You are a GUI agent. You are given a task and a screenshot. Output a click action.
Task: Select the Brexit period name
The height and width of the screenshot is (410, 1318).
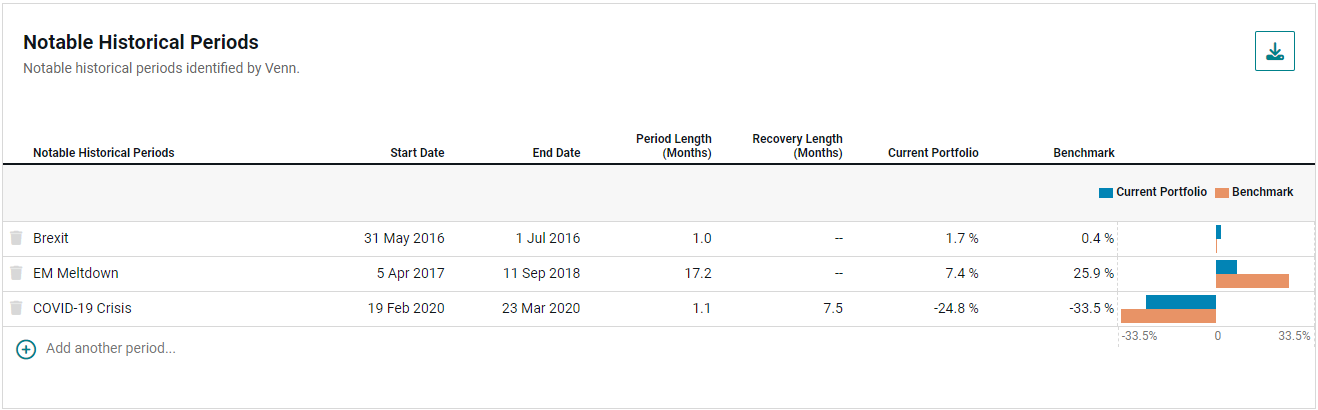pos(51,238)
